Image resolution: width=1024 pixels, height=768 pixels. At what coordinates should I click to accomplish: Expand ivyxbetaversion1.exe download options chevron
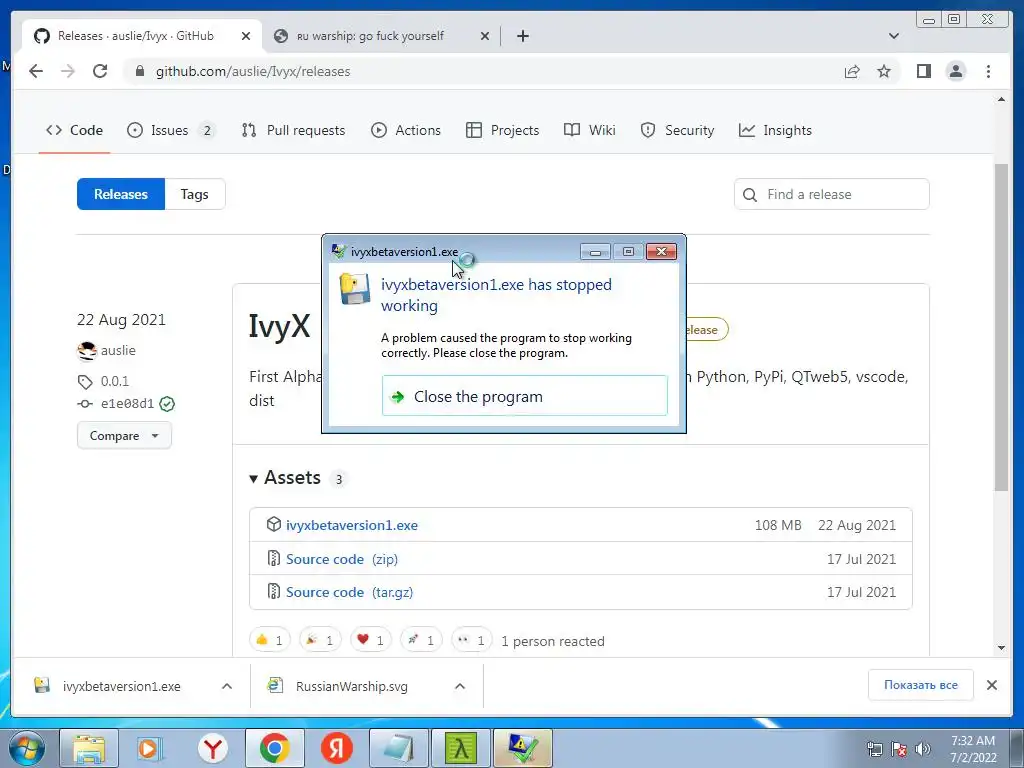pyautogui.click(x=227, y=686)
